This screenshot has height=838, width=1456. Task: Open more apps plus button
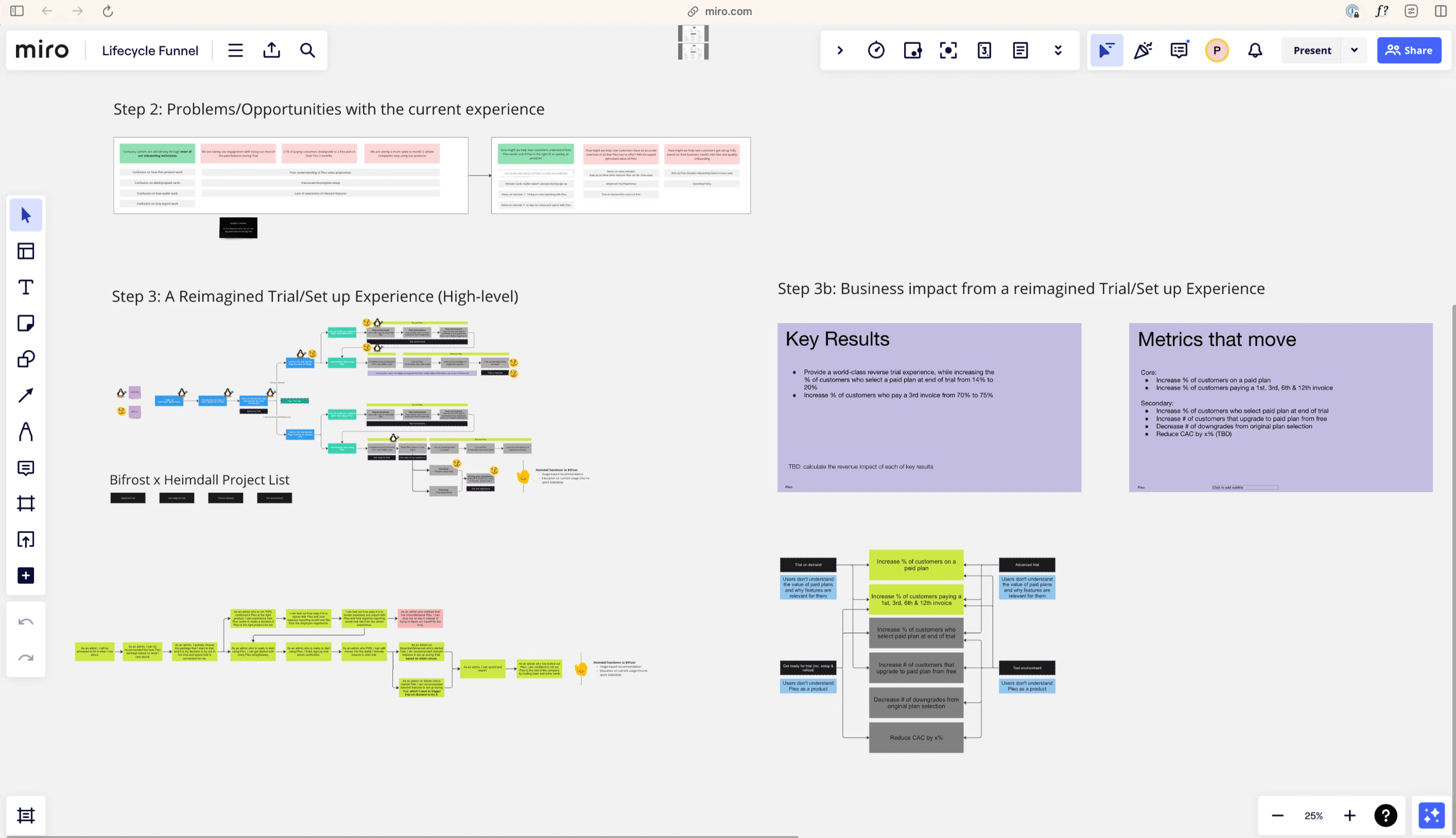pyautogui.click(x=26, y=575)
